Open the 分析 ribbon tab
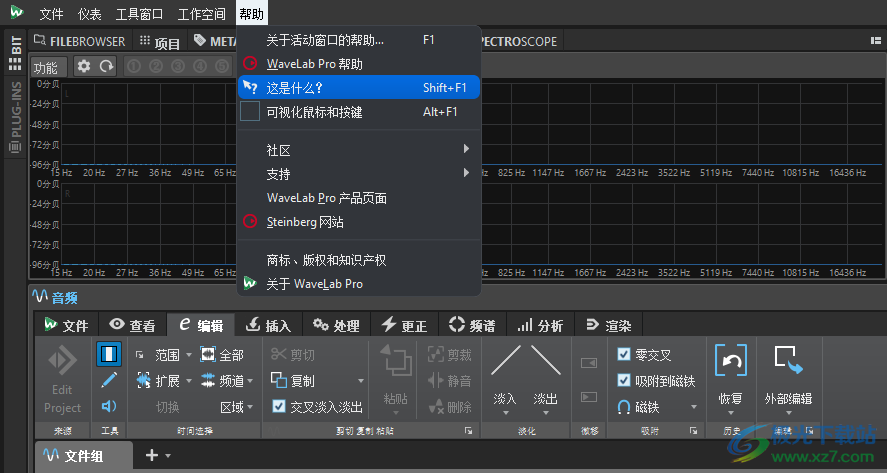887x473 pixels. point(540,325)
